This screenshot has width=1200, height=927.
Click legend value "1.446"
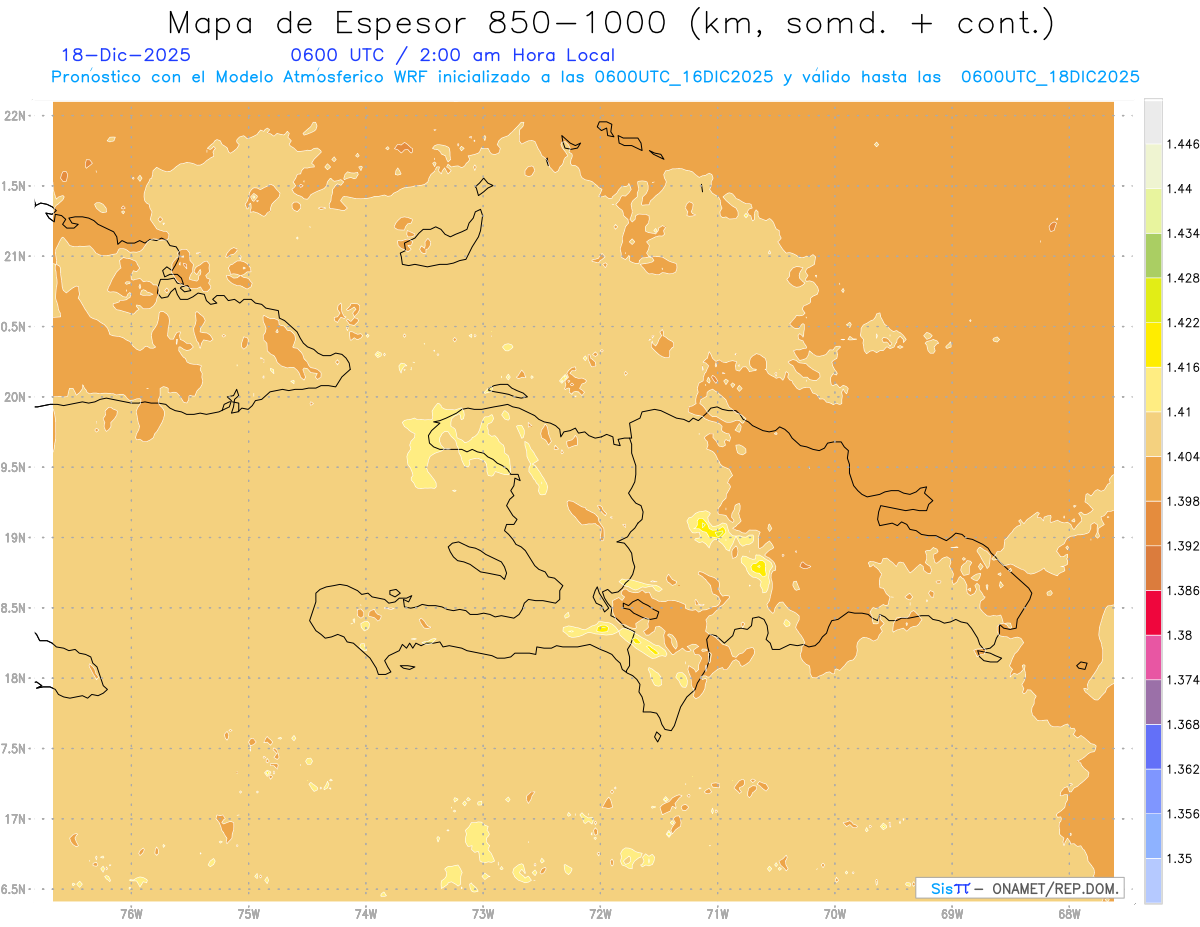(1182, 144)
